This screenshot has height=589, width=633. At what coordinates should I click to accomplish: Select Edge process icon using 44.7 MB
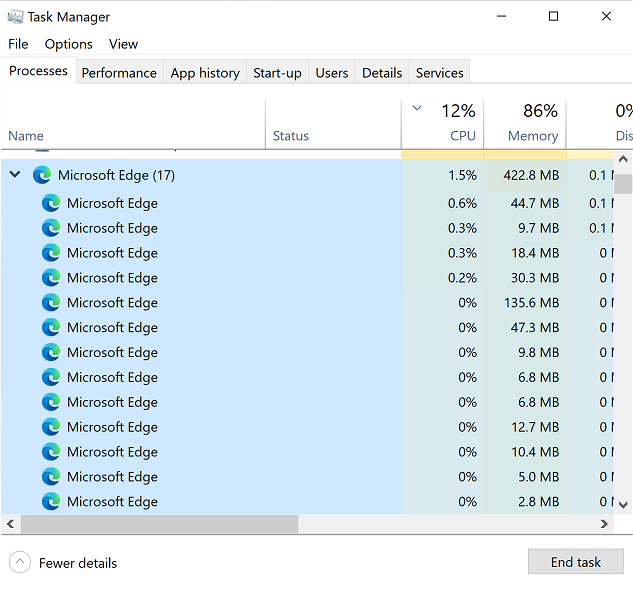(x=51, y=203)
